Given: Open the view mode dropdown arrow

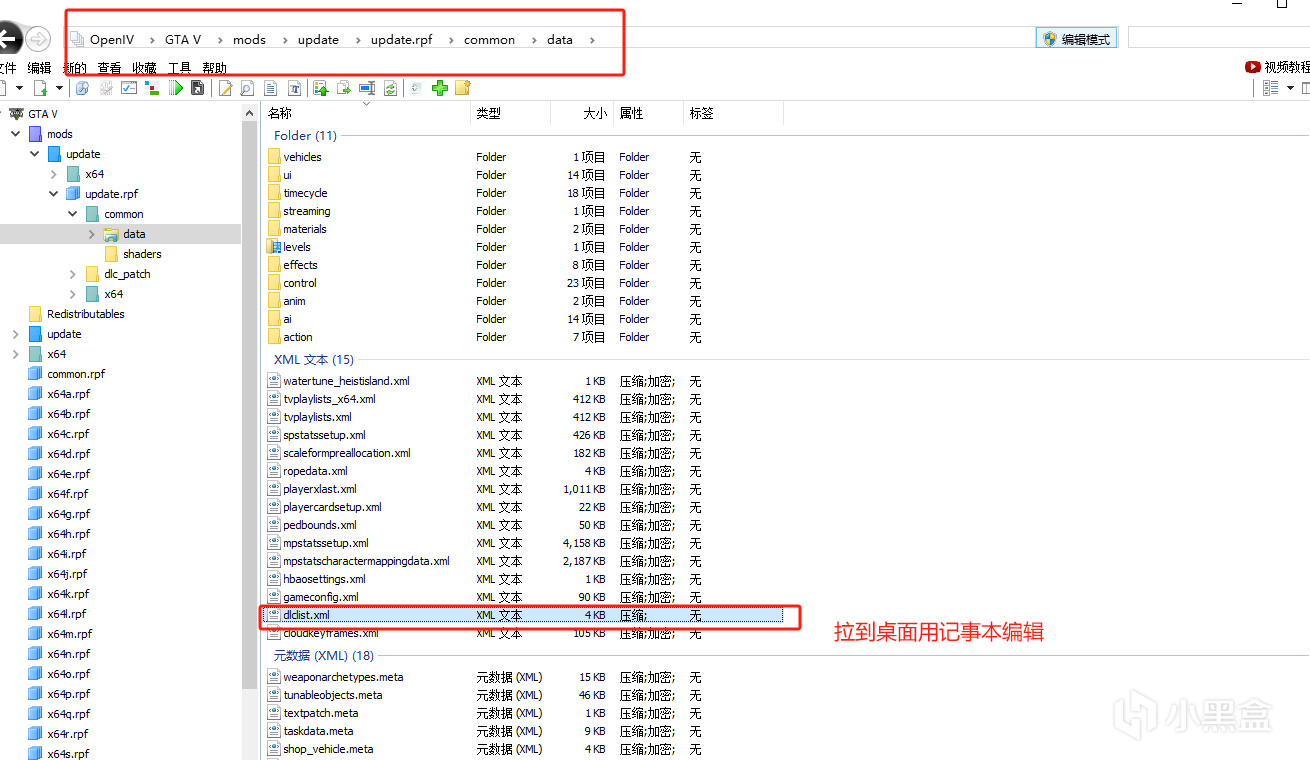Looking at the screenshot, I should click(1290, 88).
